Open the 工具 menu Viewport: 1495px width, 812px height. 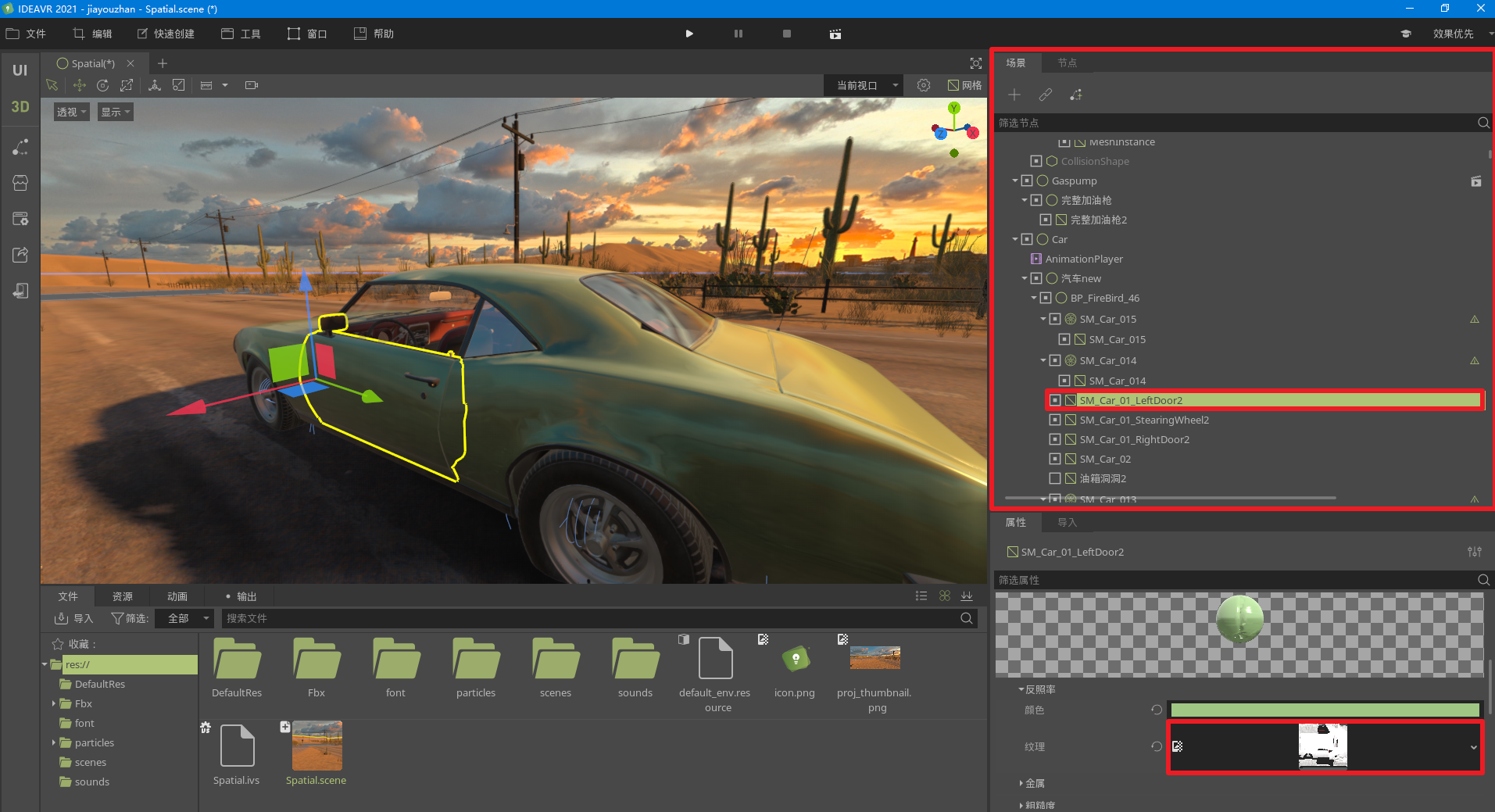pos(241,34)
